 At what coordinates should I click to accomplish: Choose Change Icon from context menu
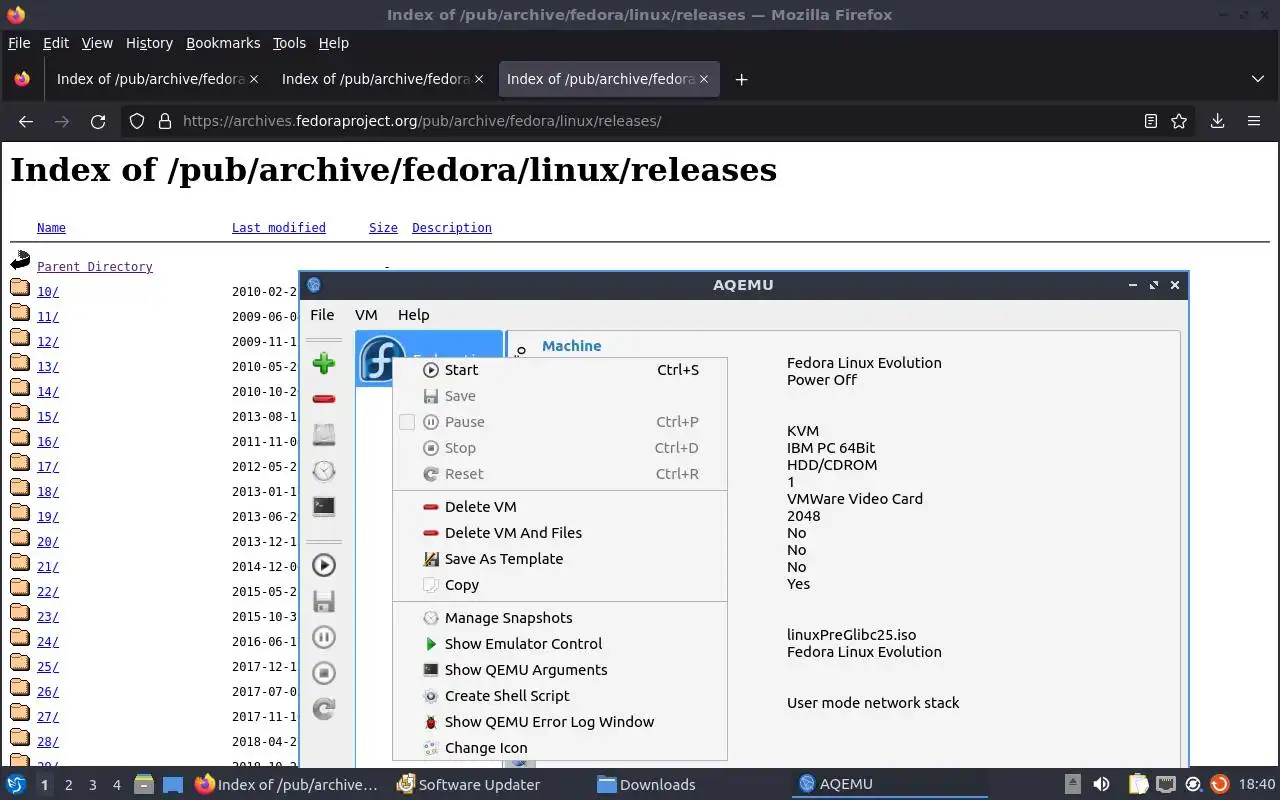coord(560,748)
